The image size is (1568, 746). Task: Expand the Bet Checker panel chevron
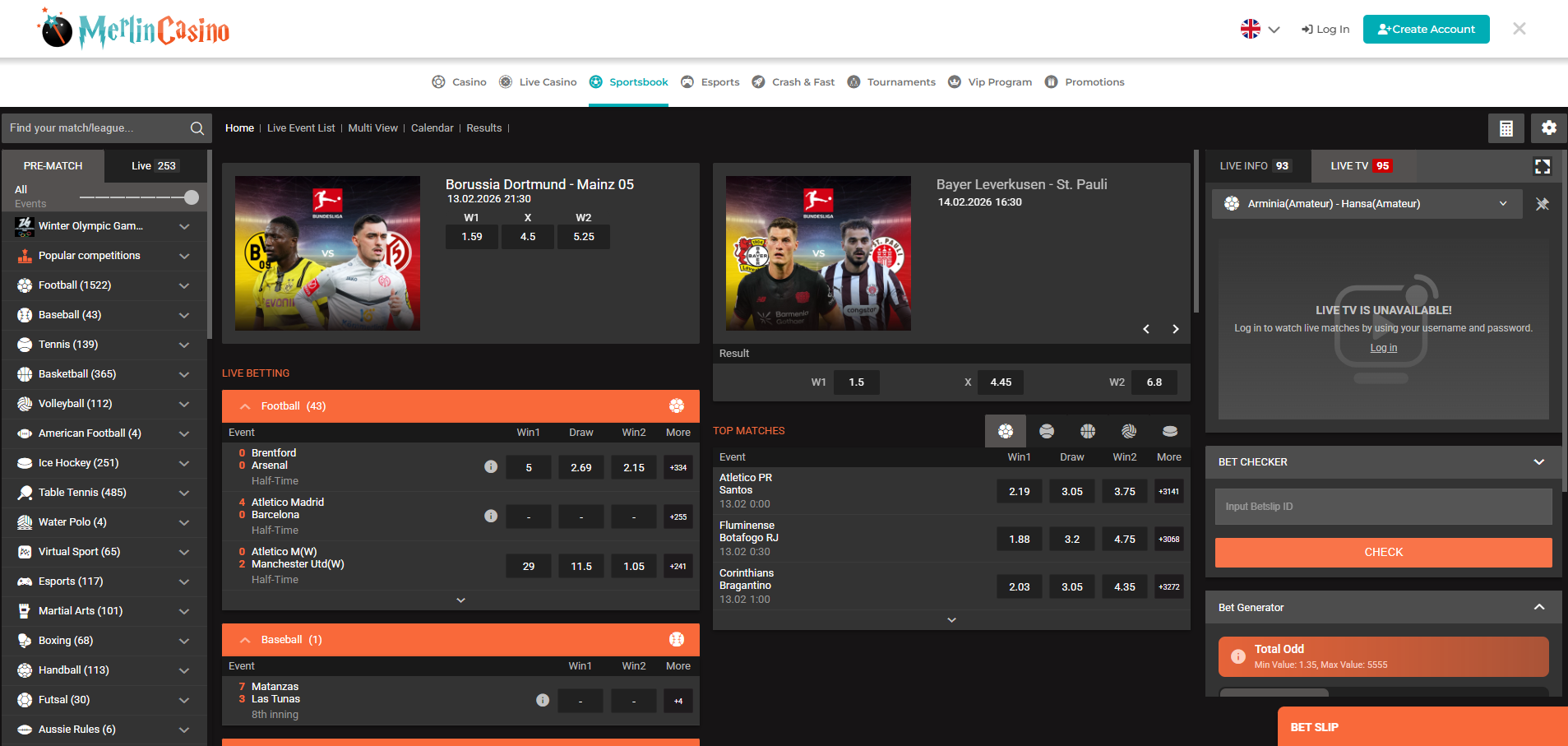click(1539, 462)
